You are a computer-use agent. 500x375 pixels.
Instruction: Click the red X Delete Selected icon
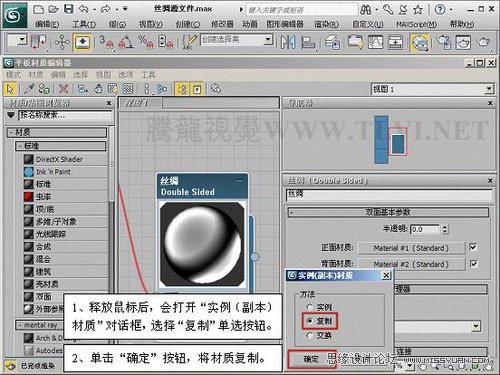tap(63, 89)
